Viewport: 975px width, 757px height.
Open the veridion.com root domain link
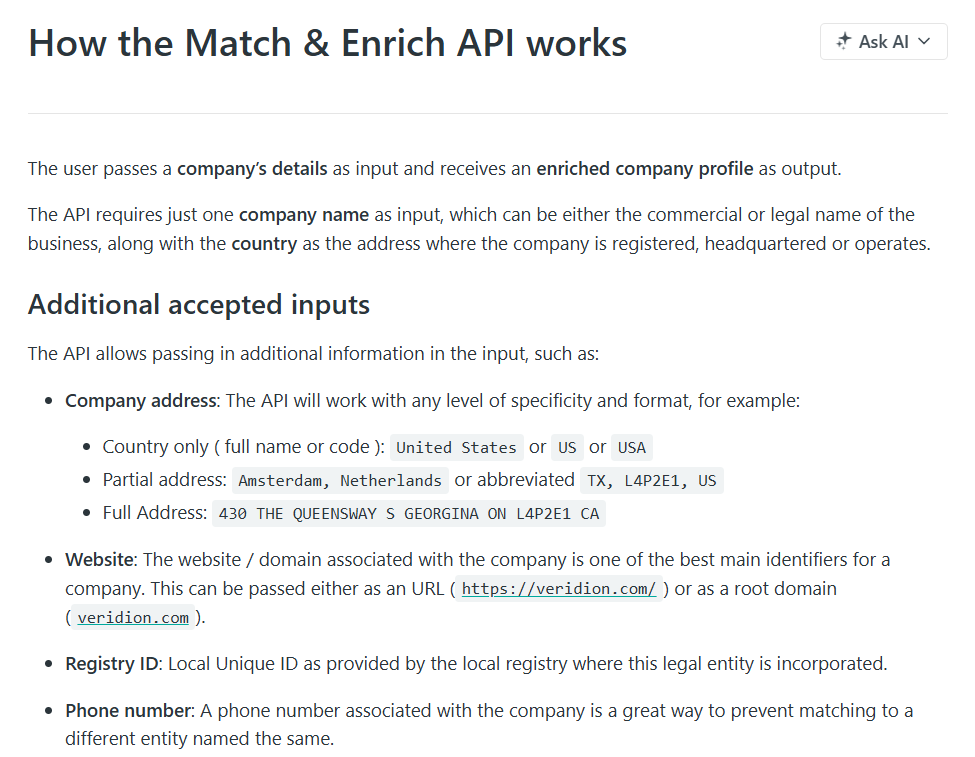tap(132, 617)
